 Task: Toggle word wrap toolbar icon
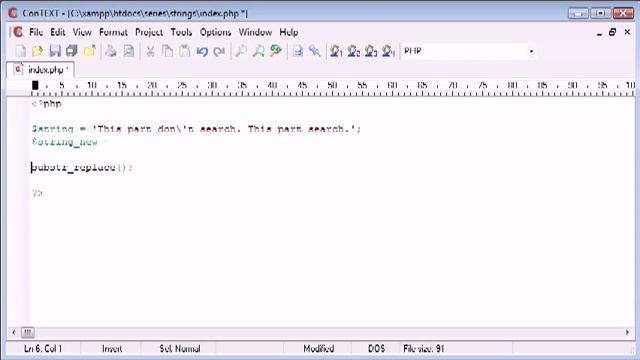point(298,51)
